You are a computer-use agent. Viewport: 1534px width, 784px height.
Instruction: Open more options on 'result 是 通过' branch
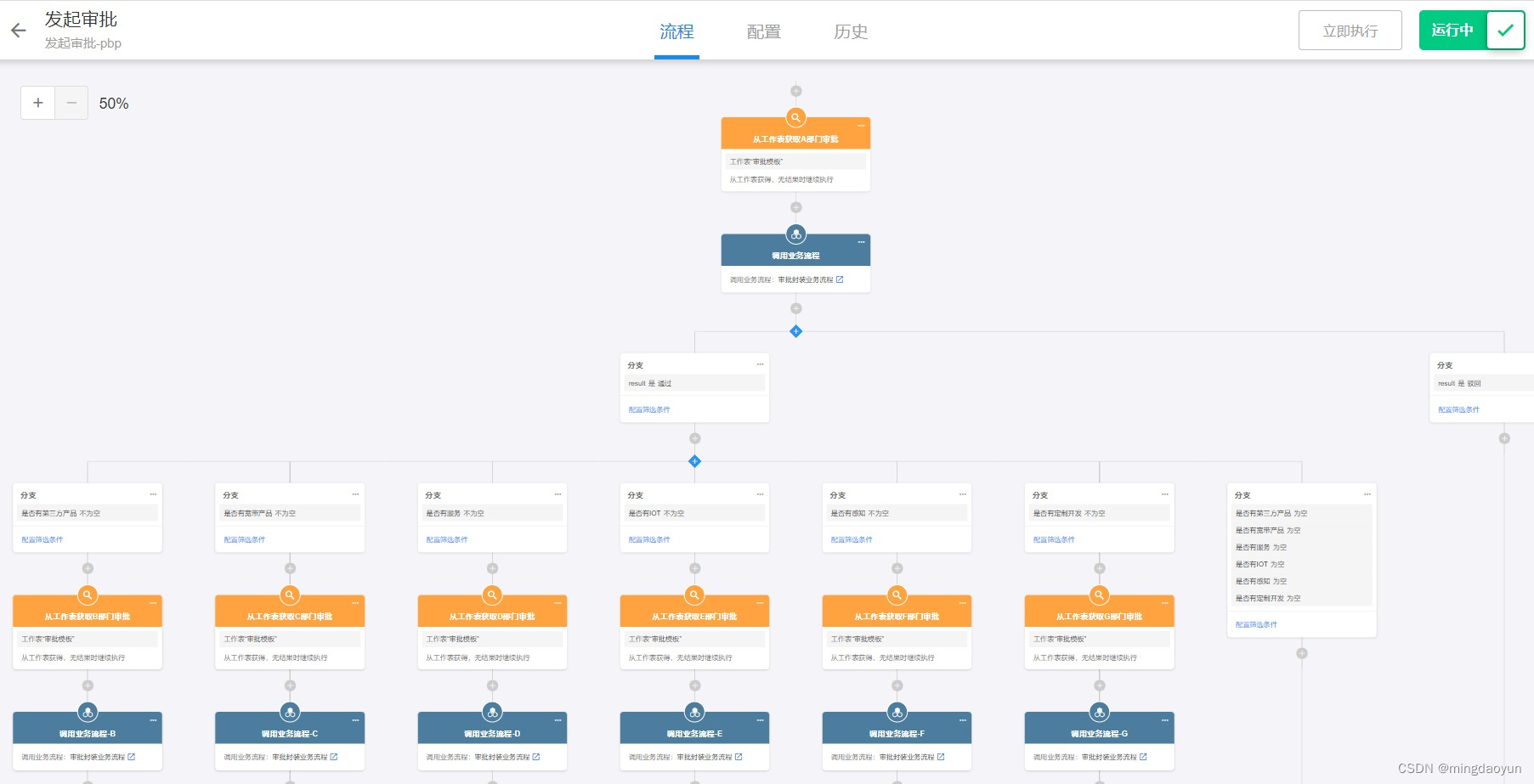[760, 364]
